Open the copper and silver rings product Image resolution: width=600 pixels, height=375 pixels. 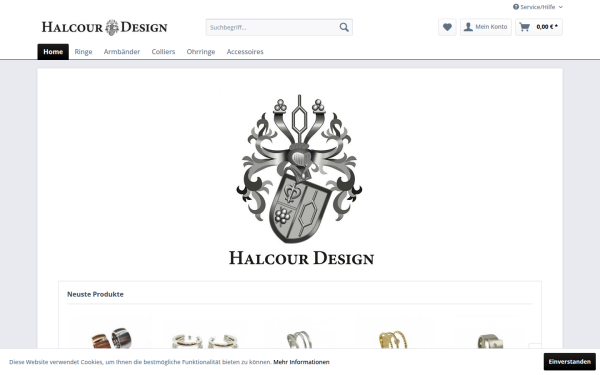(x=112, y=338)
